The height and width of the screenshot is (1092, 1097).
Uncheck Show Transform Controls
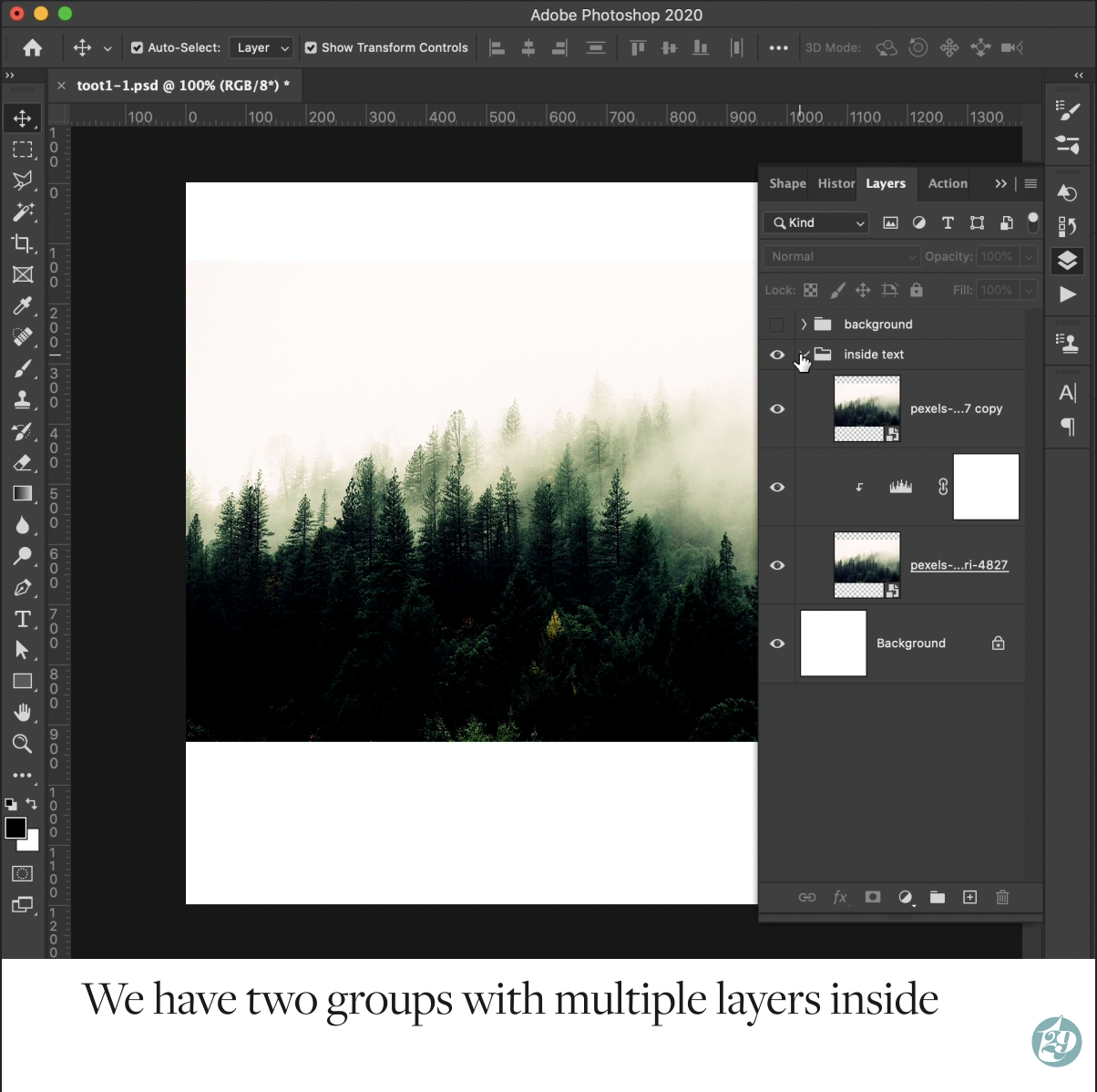(x=310, y=47)
